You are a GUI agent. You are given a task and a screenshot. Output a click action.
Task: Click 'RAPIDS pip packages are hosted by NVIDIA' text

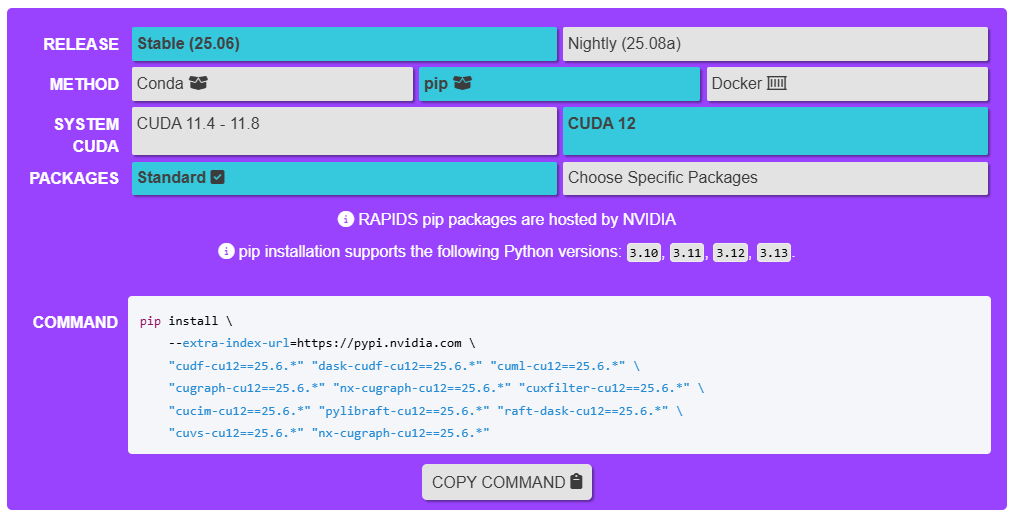(x=517, y=219)
